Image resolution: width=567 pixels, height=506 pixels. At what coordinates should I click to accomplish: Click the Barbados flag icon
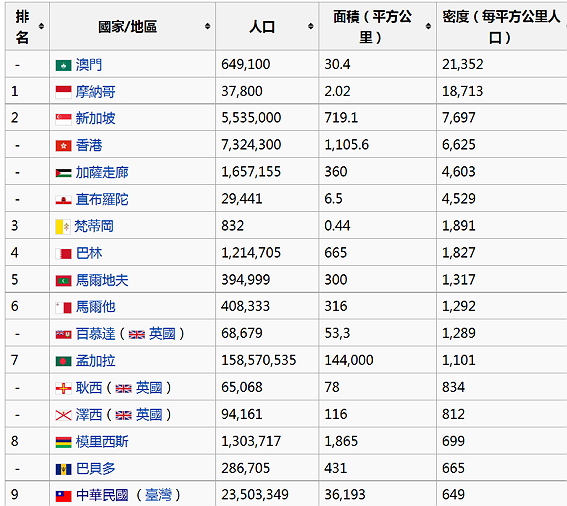[63, 469]
